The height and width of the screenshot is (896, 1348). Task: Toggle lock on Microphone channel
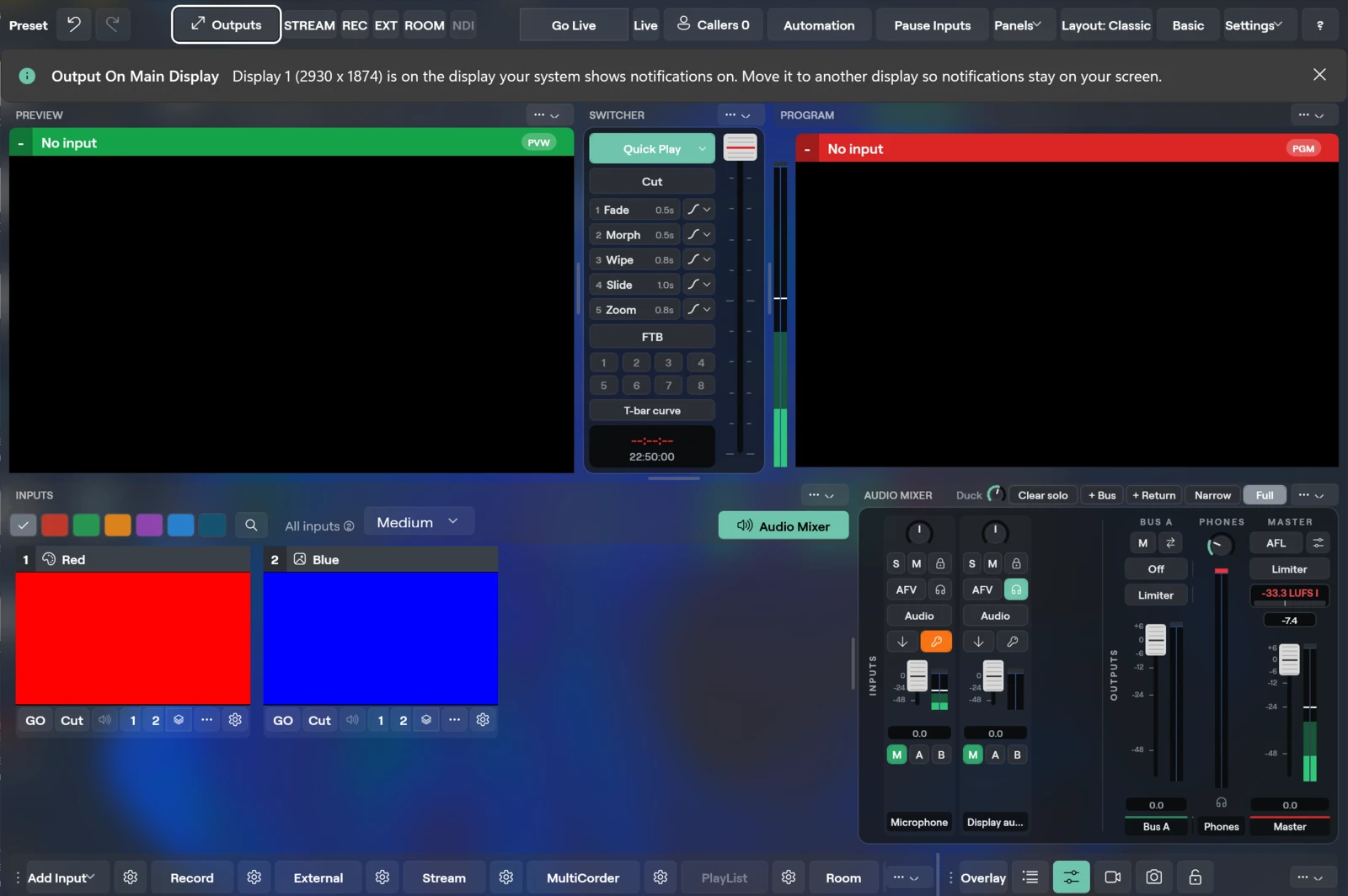pyautogui.click(x=940, y=563)
